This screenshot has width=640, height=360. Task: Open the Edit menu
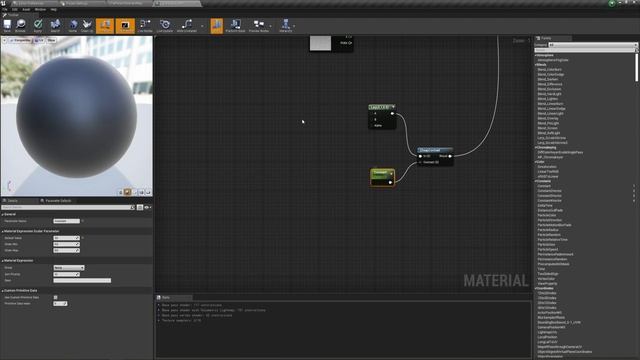pos(15,9)
